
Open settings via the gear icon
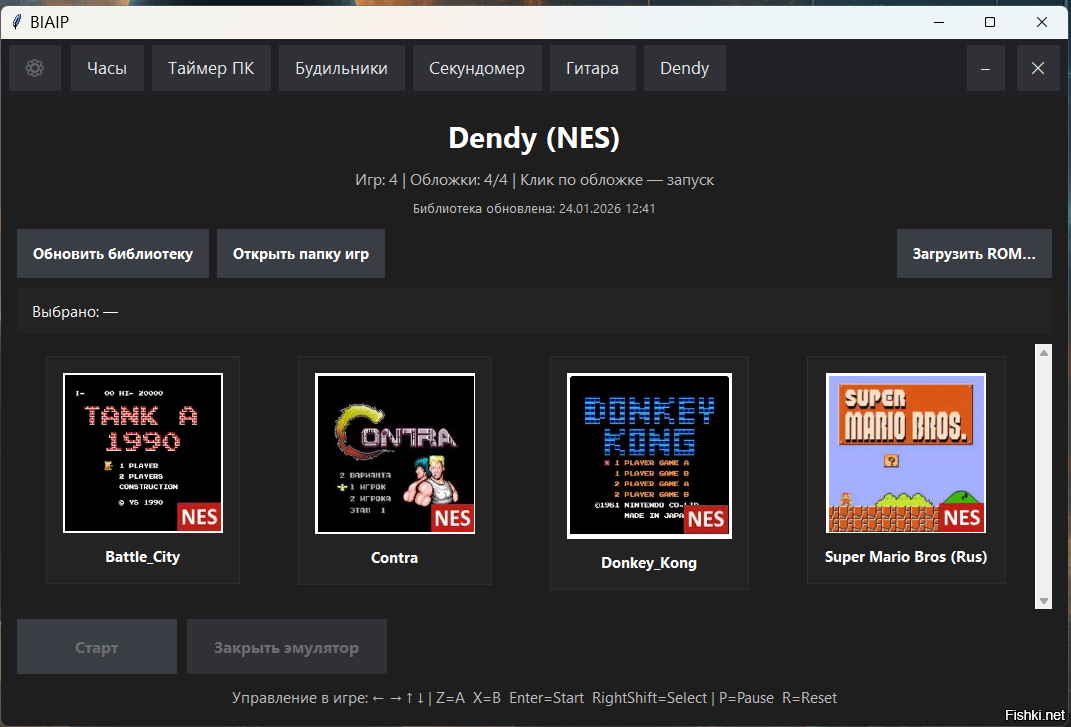point(35,68)
